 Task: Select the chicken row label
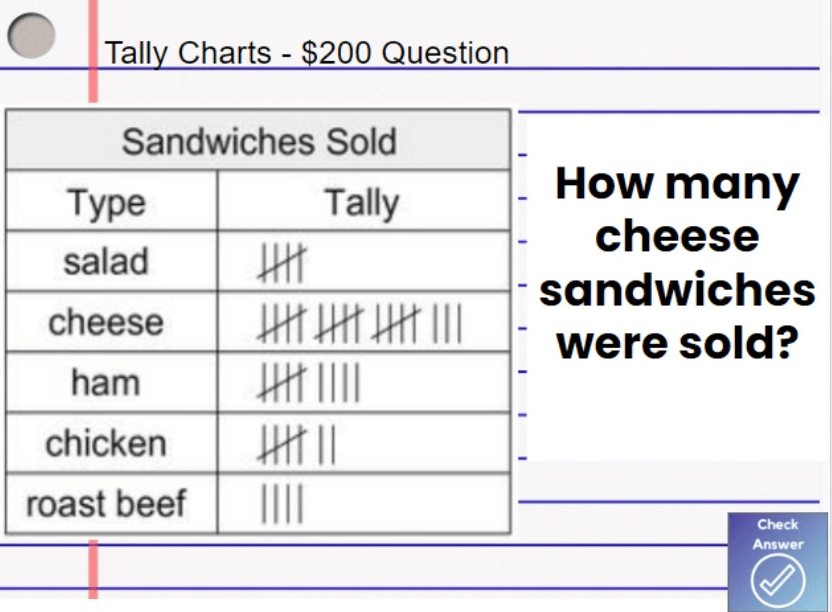pyautogui.click(x=106, y=443)
